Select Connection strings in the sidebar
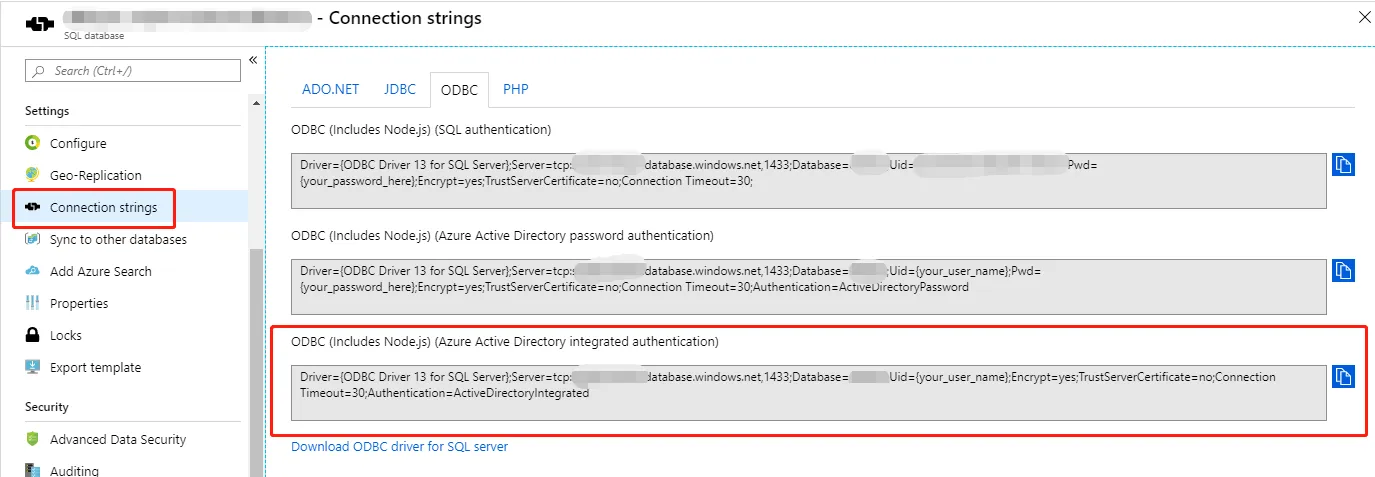 click(103, 207)
